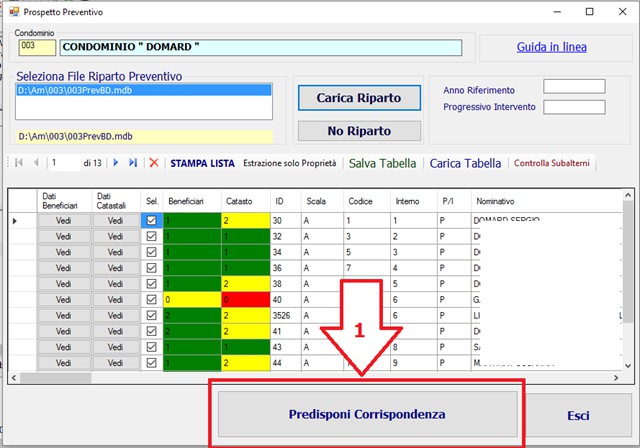Image resolution: width=640 pixels, height=448 pixels.
Task: Click Estrazione solo Proprietà
Action: click(x=290, y=163)
